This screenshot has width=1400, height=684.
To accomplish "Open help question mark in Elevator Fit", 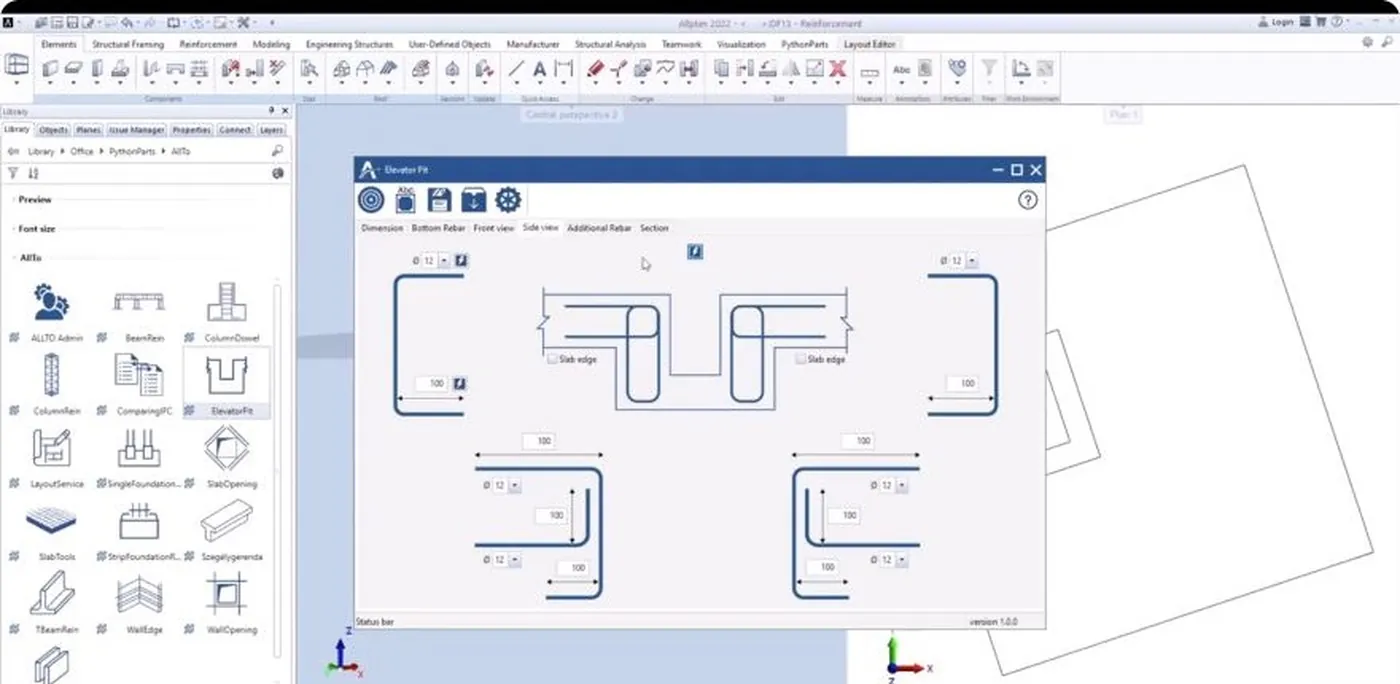I will pyautogui.click(x=1028, y=200).
